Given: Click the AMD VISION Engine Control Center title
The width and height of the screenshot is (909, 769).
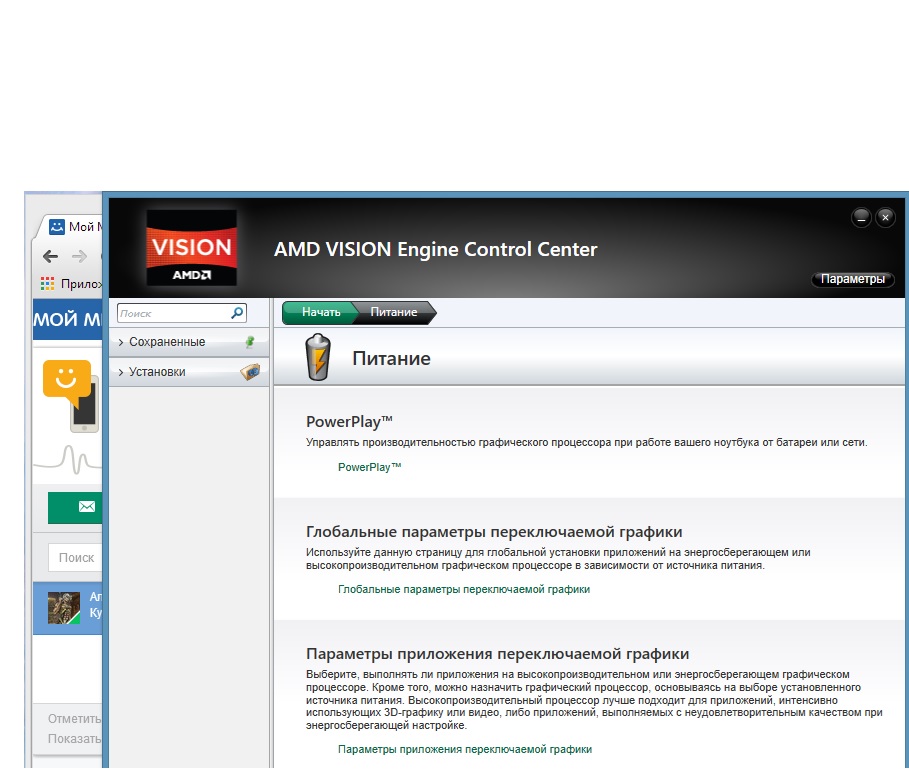Looking at the screenshot, I should (x=435, y=249).
